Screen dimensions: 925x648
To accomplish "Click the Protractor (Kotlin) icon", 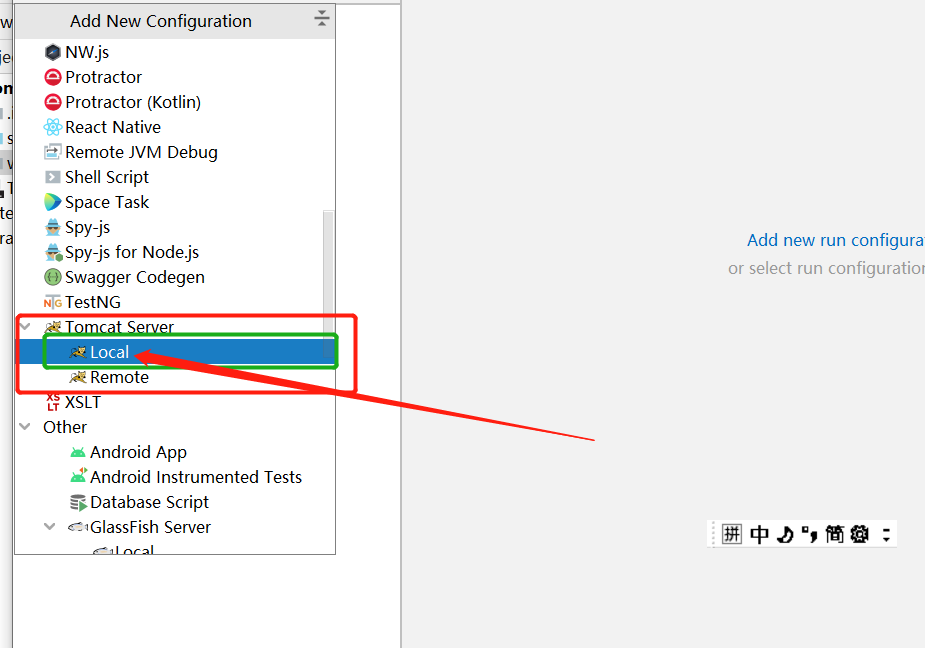I will (x=53, y=102).
